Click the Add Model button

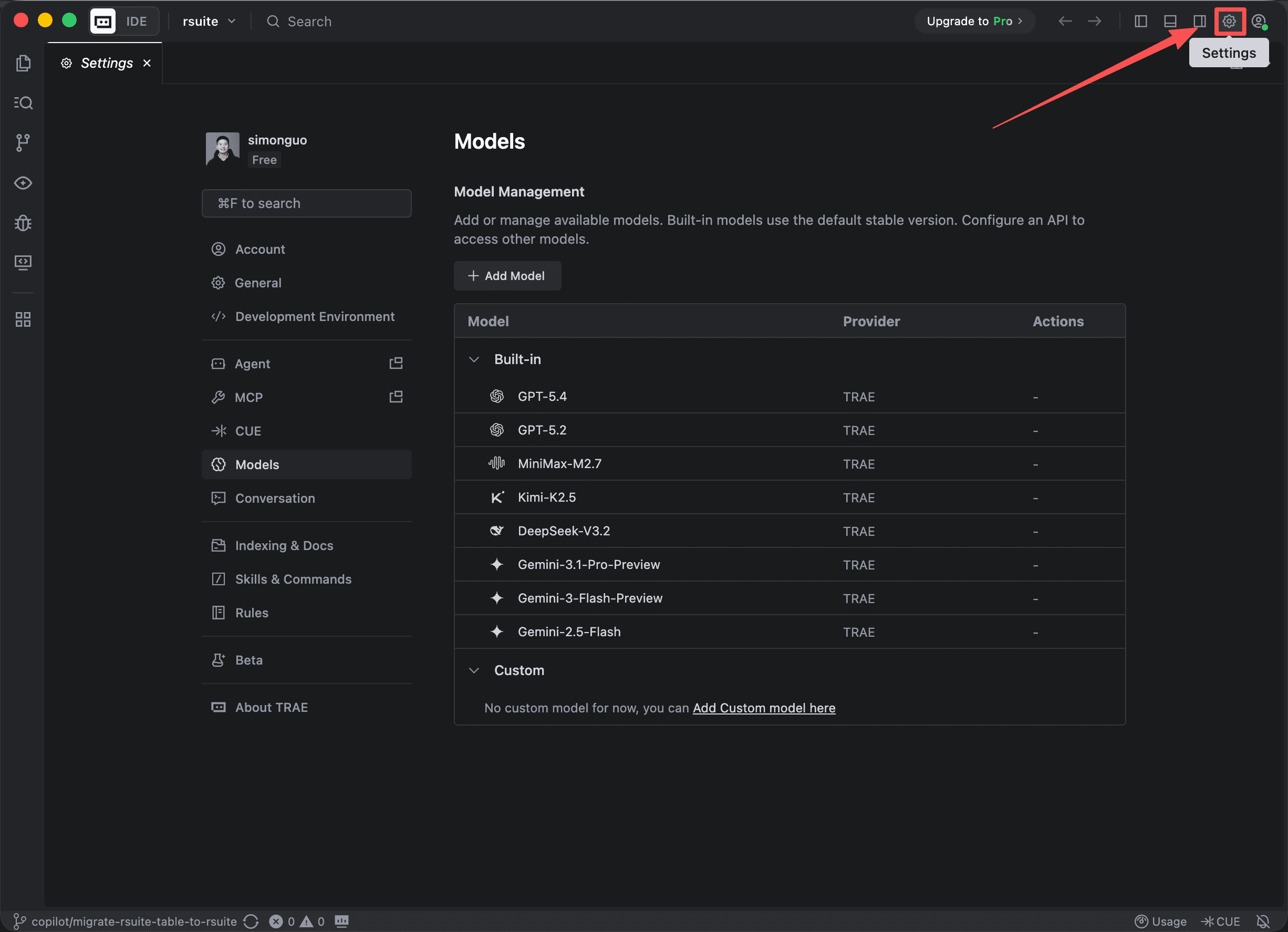pyautogui.click(x=507, y=276)
